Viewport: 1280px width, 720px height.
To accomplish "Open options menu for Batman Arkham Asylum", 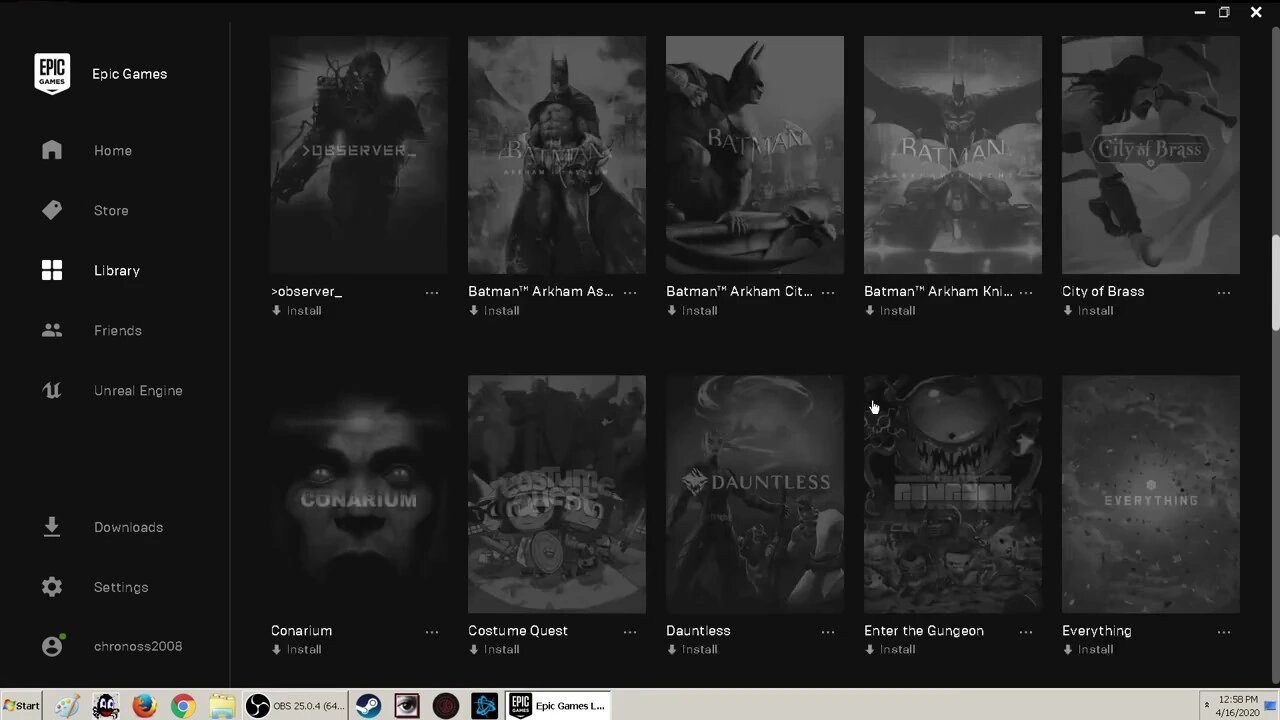I will point(630,292).
